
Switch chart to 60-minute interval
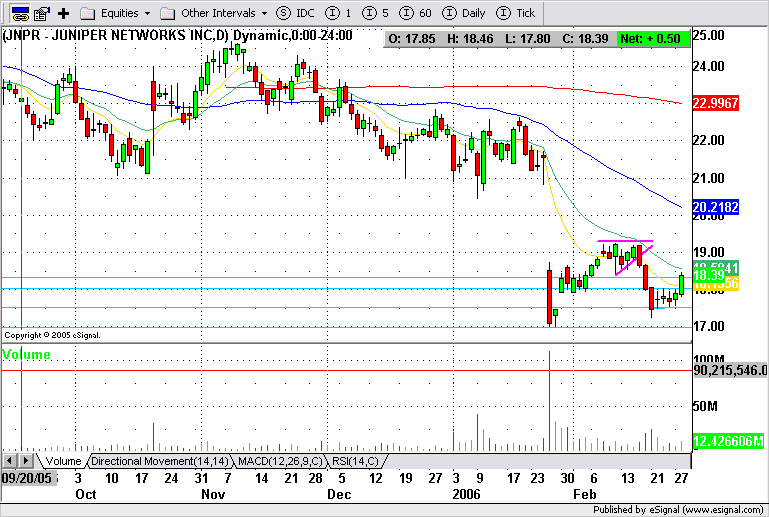[x=415, y=13]
